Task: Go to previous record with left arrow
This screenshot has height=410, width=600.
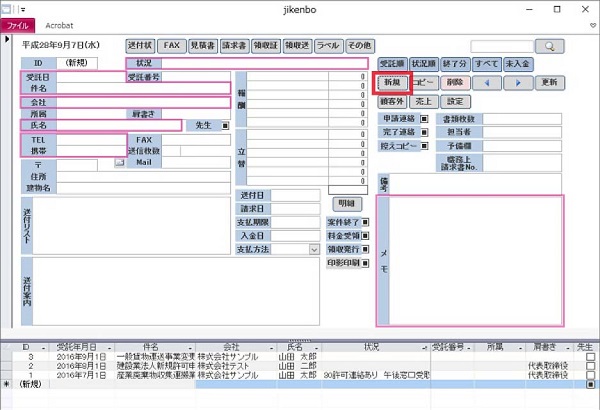Action: pyautogui.click(x=486, y=83)
